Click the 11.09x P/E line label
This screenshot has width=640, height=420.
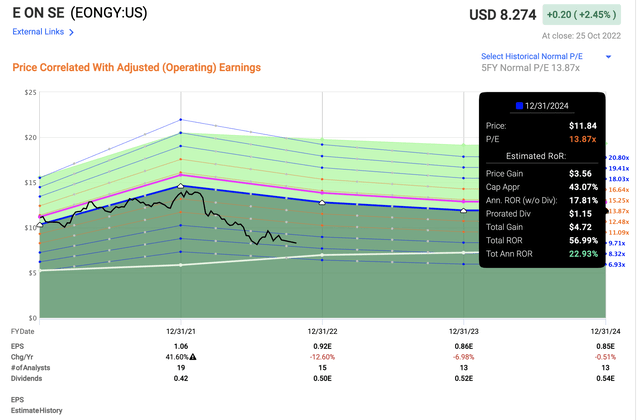point(619,232)
